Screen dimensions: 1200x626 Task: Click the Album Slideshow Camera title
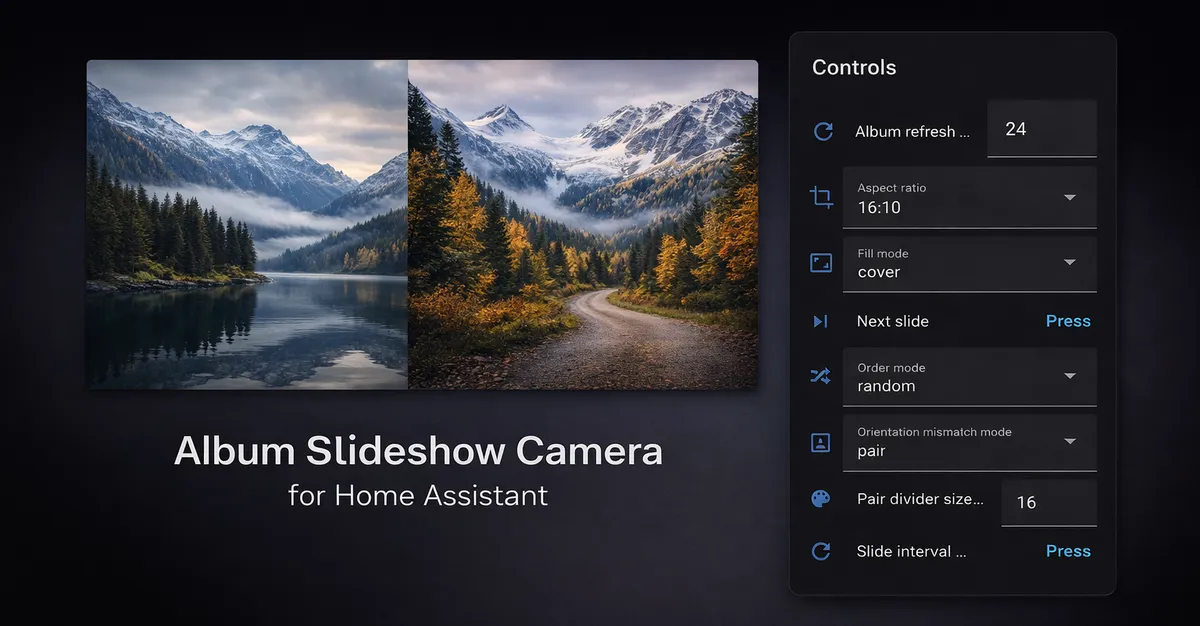point(418,451)
